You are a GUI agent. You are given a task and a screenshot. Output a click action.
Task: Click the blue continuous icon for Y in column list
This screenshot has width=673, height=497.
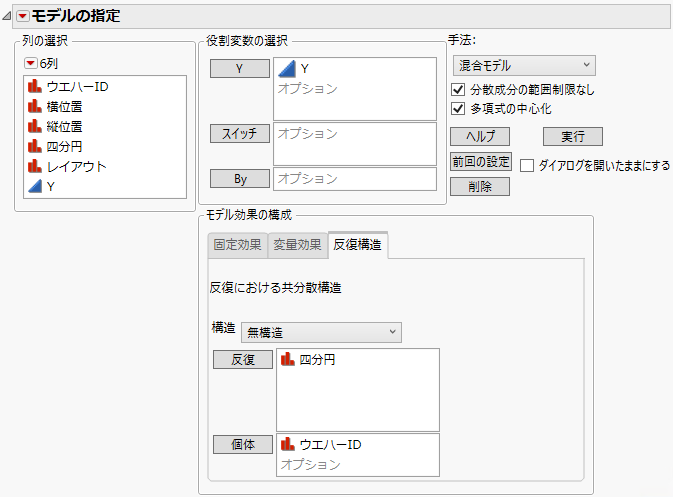click(x=35, y=186)
